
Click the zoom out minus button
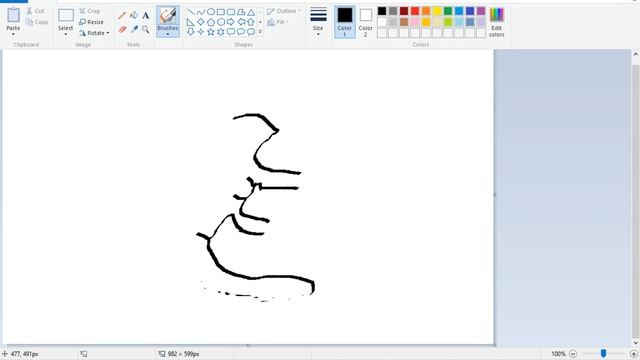tap(573, 354)
